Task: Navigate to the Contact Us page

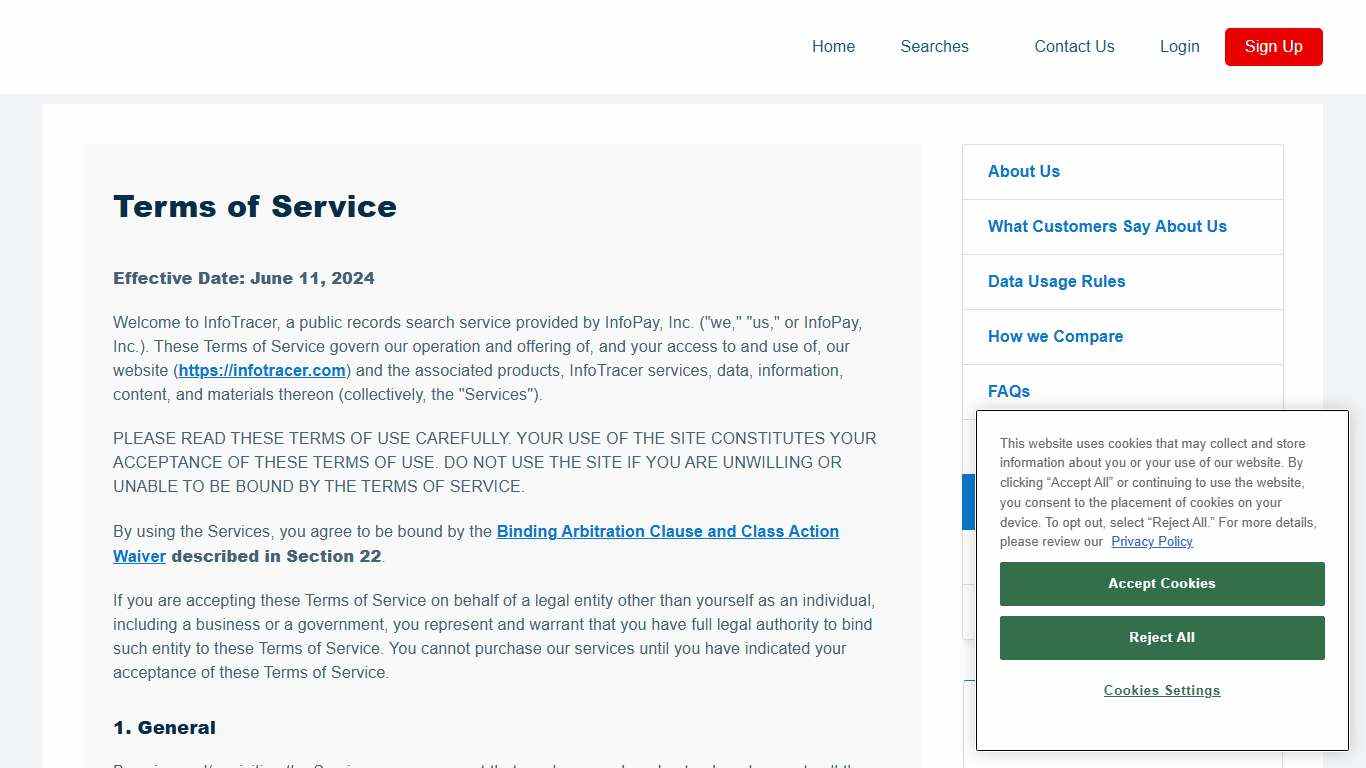Action: [x=1074, y=46]
